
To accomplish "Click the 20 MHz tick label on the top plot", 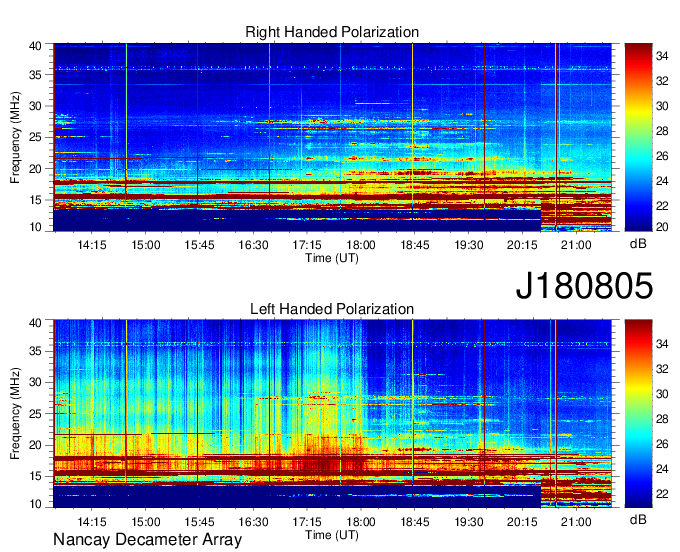I will pyautogui.click(x=36, y=169).
